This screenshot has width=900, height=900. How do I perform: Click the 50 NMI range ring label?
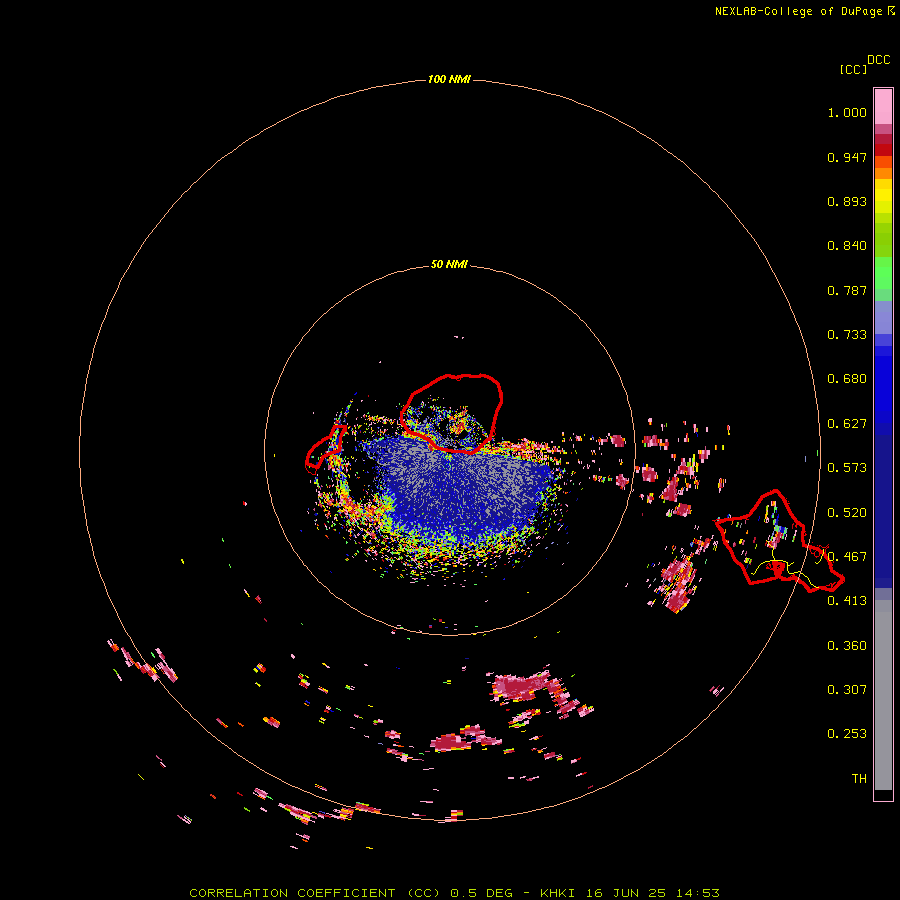coord(449,265)
